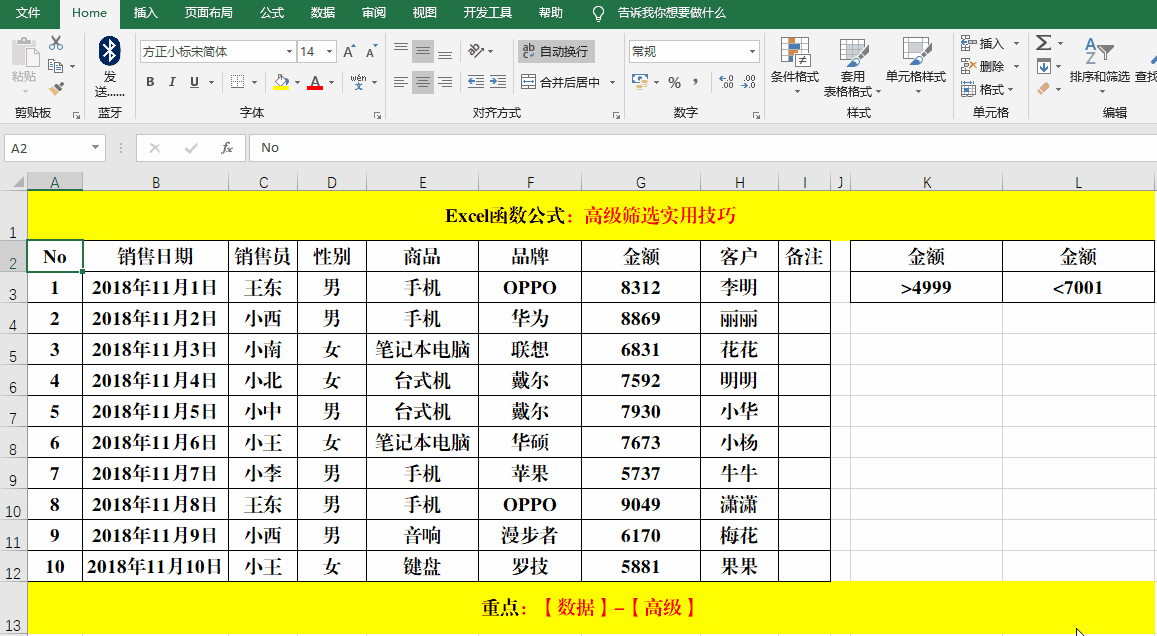Image resolution: width=1157 pixels, height=636 pixels.
Task: Open the font name dropdown
Action: click(x=289, y=52)
